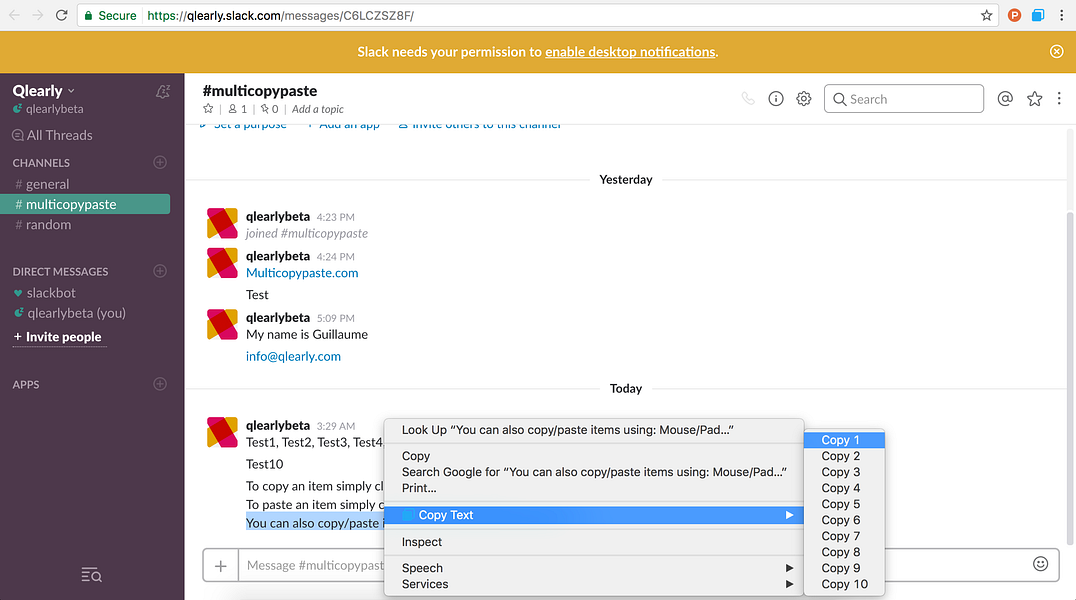Select Copy 3 in submenu
Screen dimensions: 1076x600
click(x=844, y=472)
